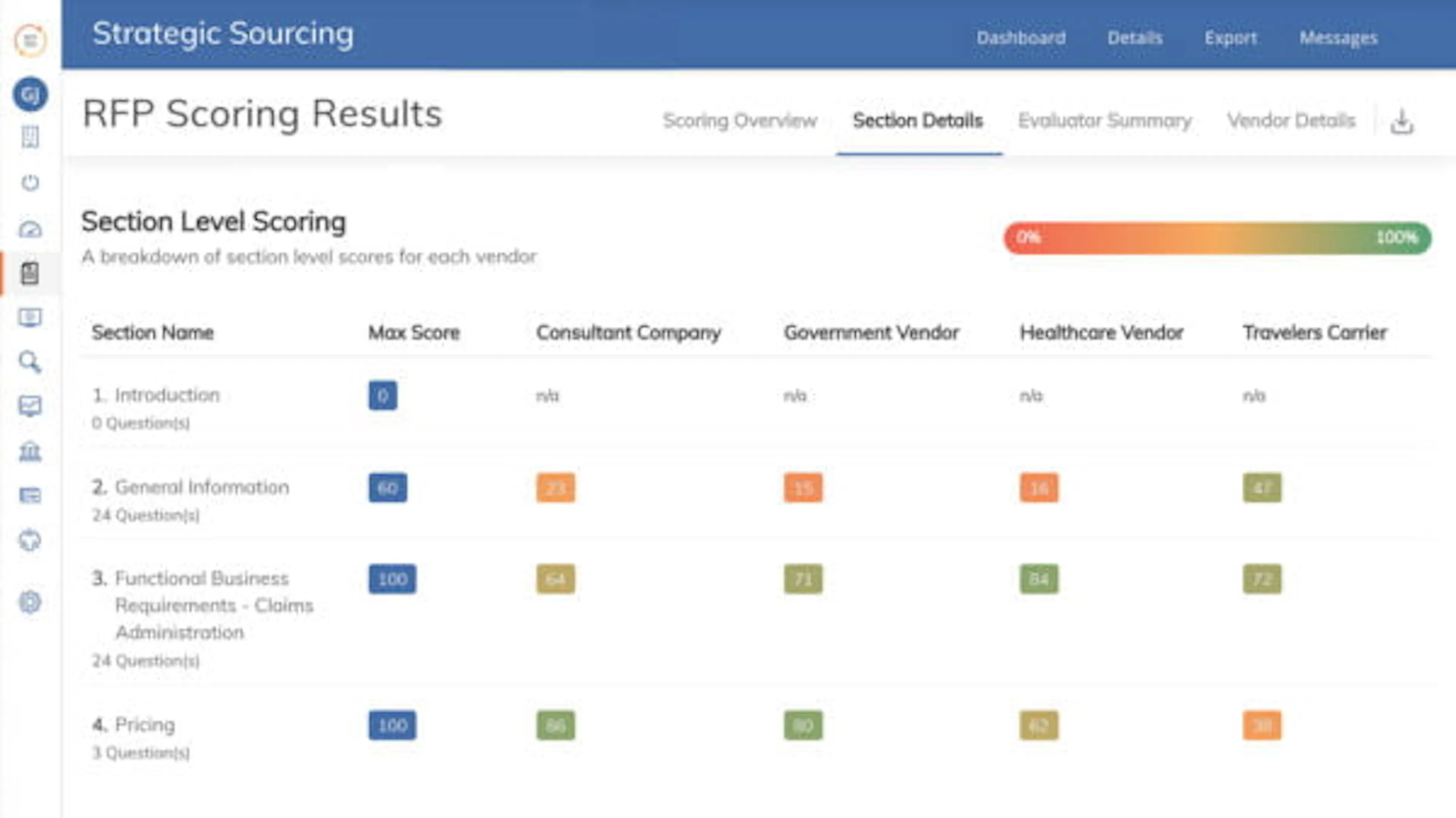Viewport: 1456px width, 818px height.
Task: Open the bank building sidebar icon
Action: 30,451
